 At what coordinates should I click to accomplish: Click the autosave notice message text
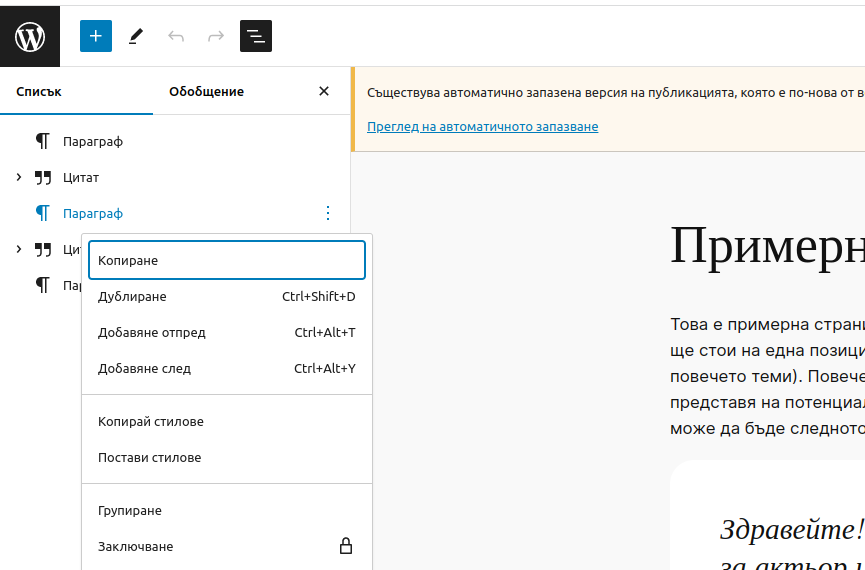[x=616, y=92]
